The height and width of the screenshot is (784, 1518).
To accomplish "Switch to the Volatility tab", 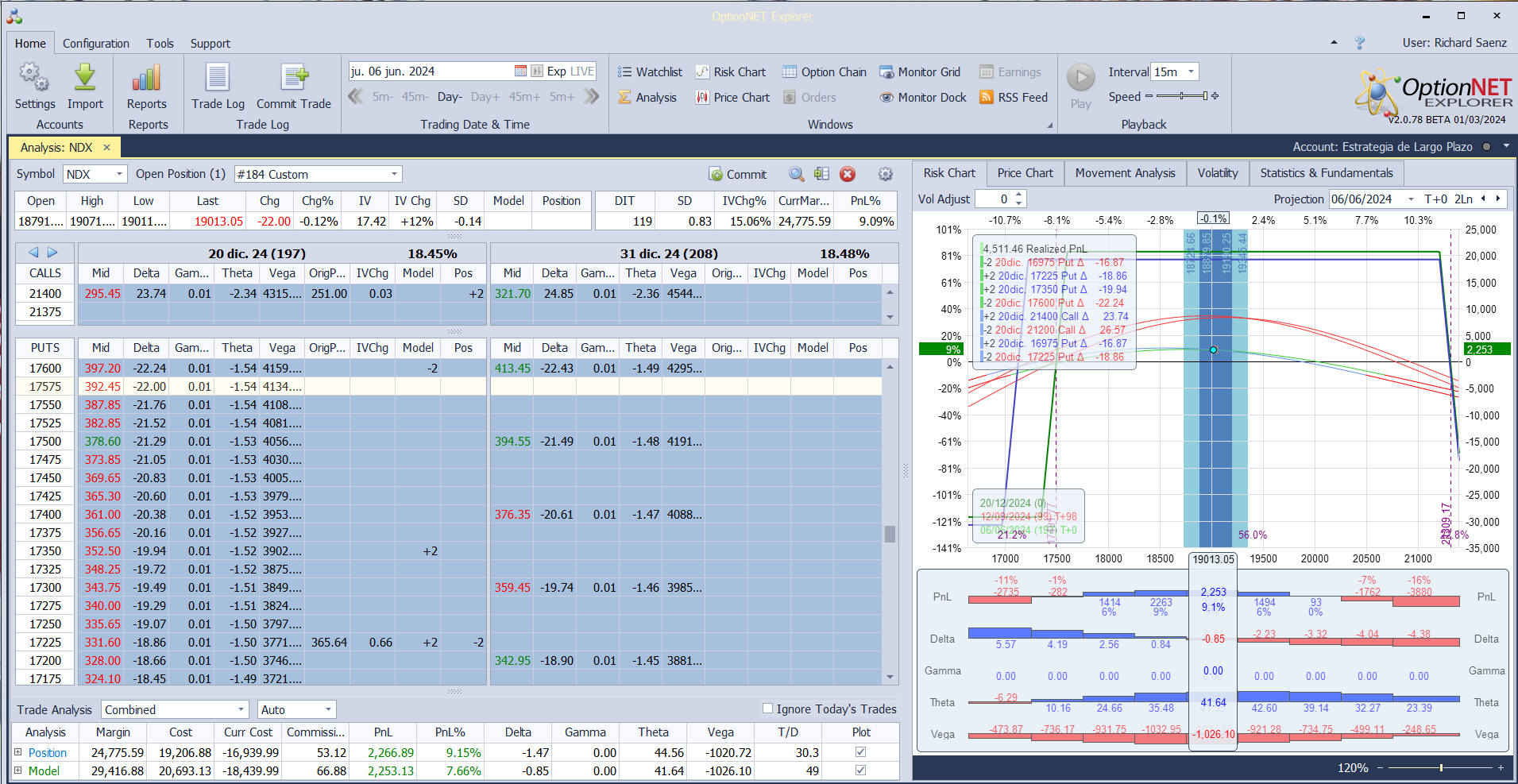I will click(x=1218, y=173).
